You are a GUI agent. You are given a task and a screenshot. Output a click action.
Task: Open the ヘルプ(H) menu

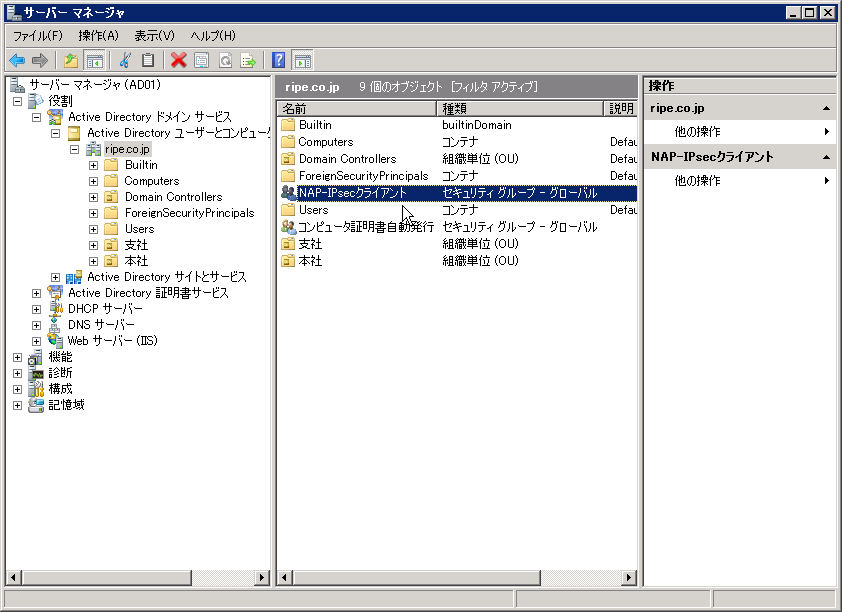point(213,36)
